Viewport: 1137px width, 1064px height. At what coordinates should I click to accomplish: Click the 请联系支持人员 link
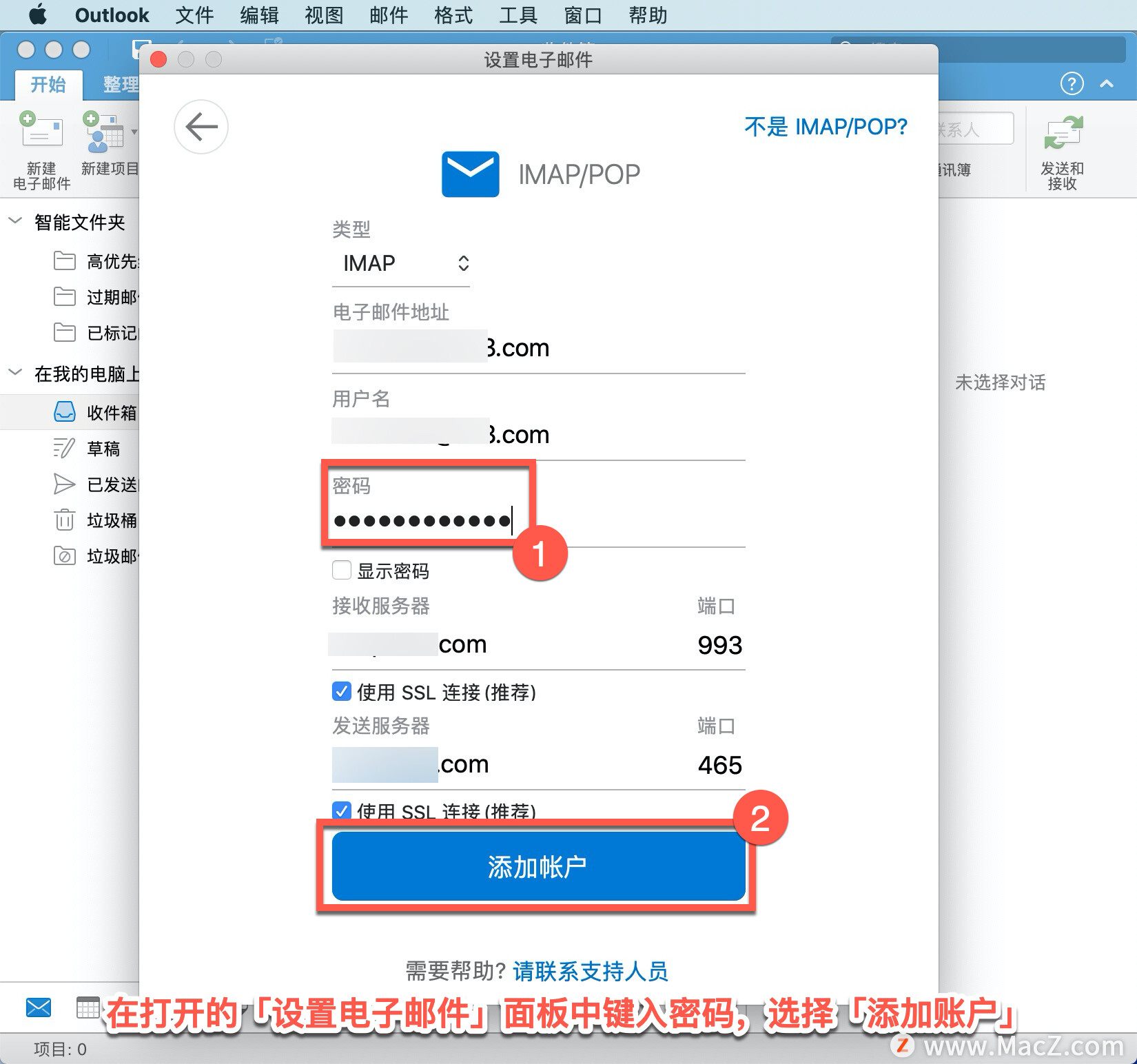pyautogui.click(x=590, y=971)
